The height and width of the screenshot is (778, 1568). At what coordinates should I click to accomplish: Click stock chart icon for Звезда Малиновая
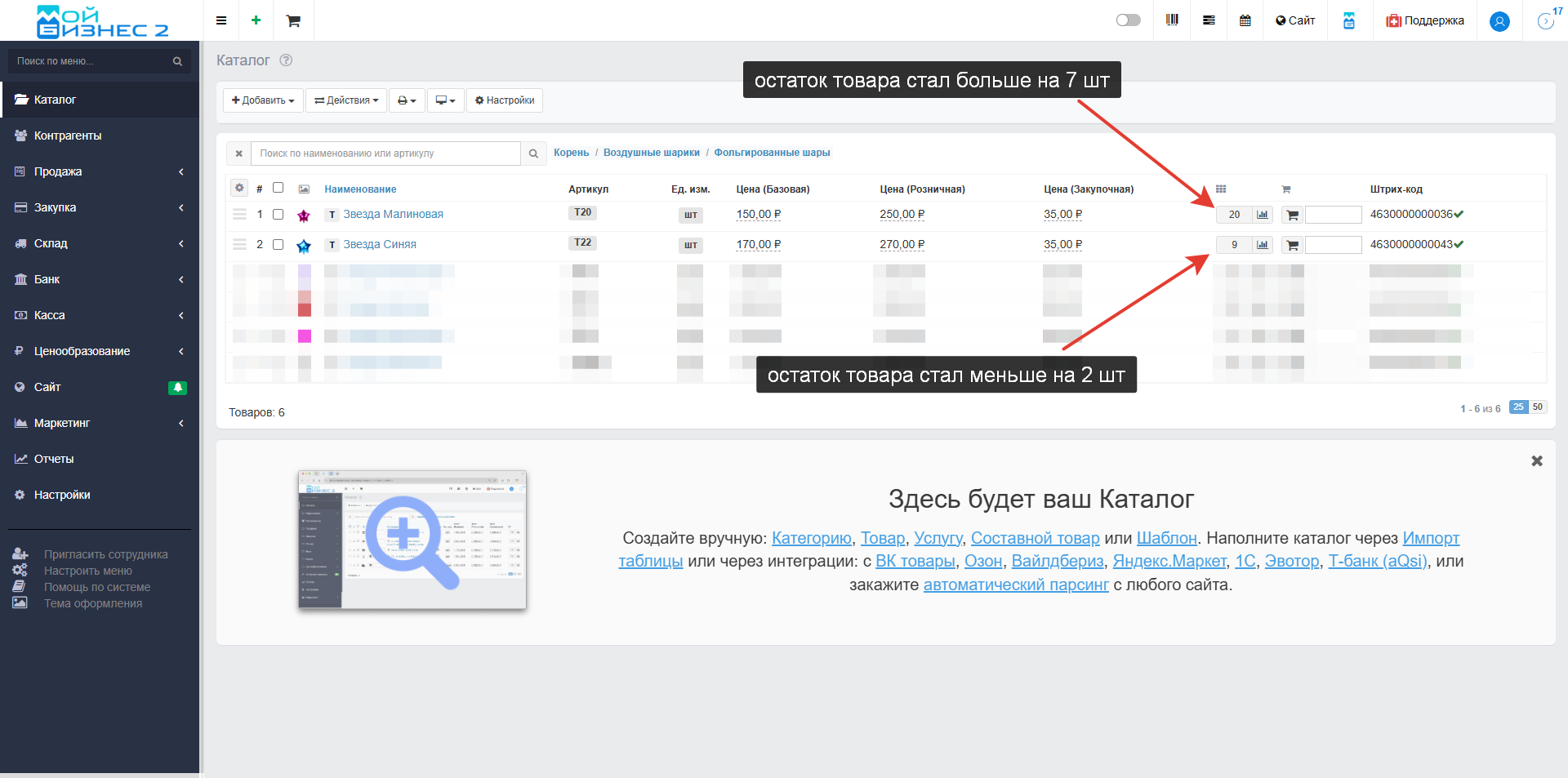[x=1263, y=215]
